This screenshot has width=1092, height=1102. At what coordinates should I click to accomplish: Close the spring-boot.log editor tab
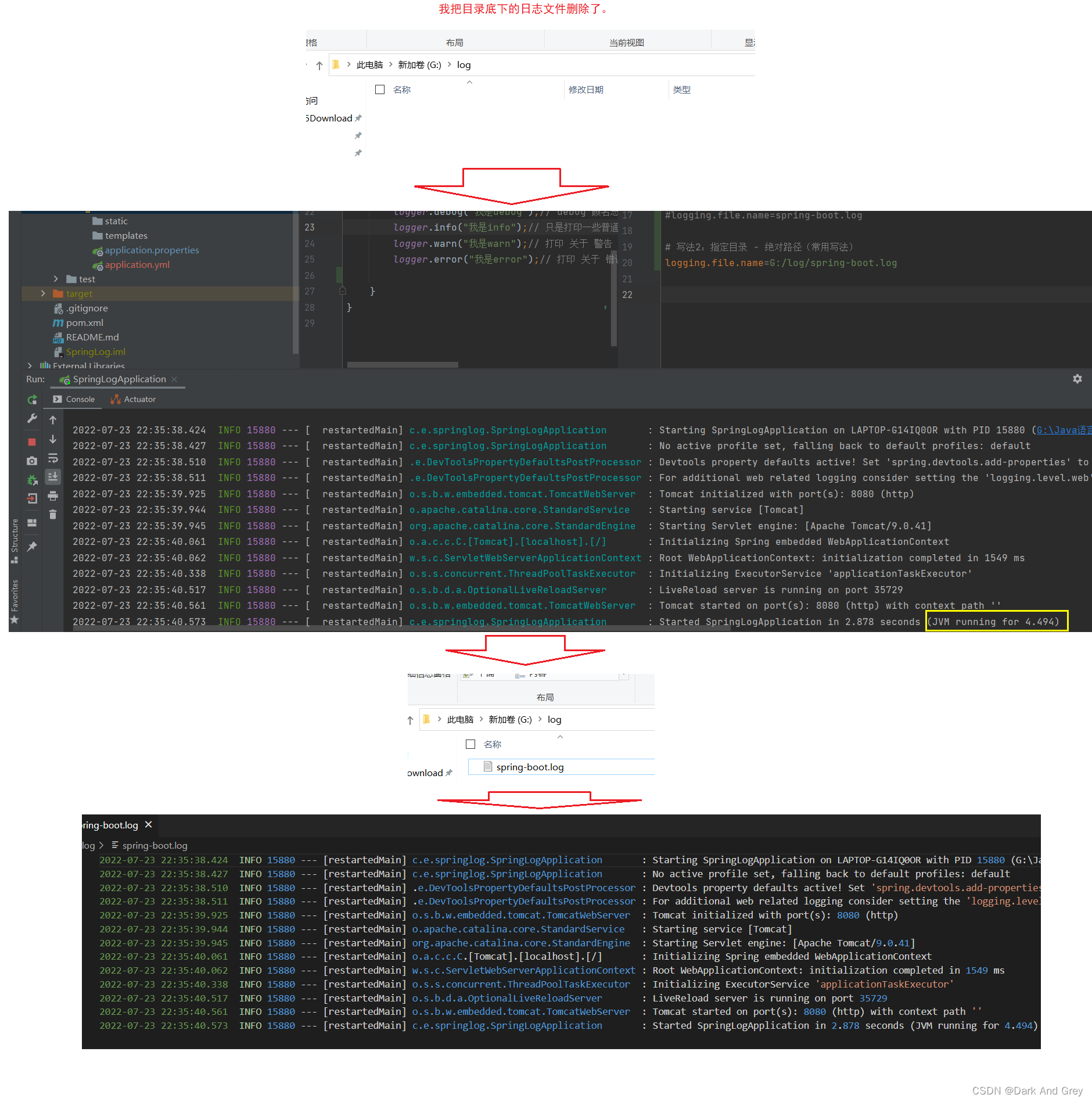149,824
